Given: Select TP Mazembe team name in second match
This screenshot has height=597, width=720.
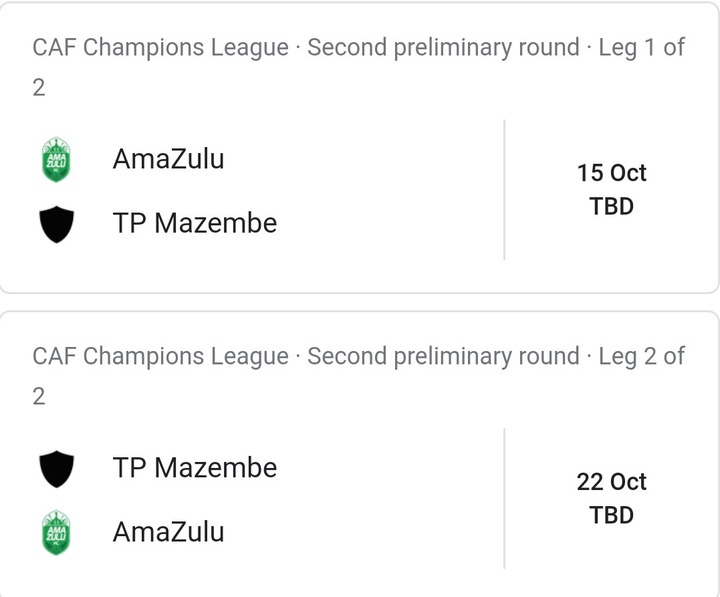Looking at the screenshot, I should pos(195,468).
